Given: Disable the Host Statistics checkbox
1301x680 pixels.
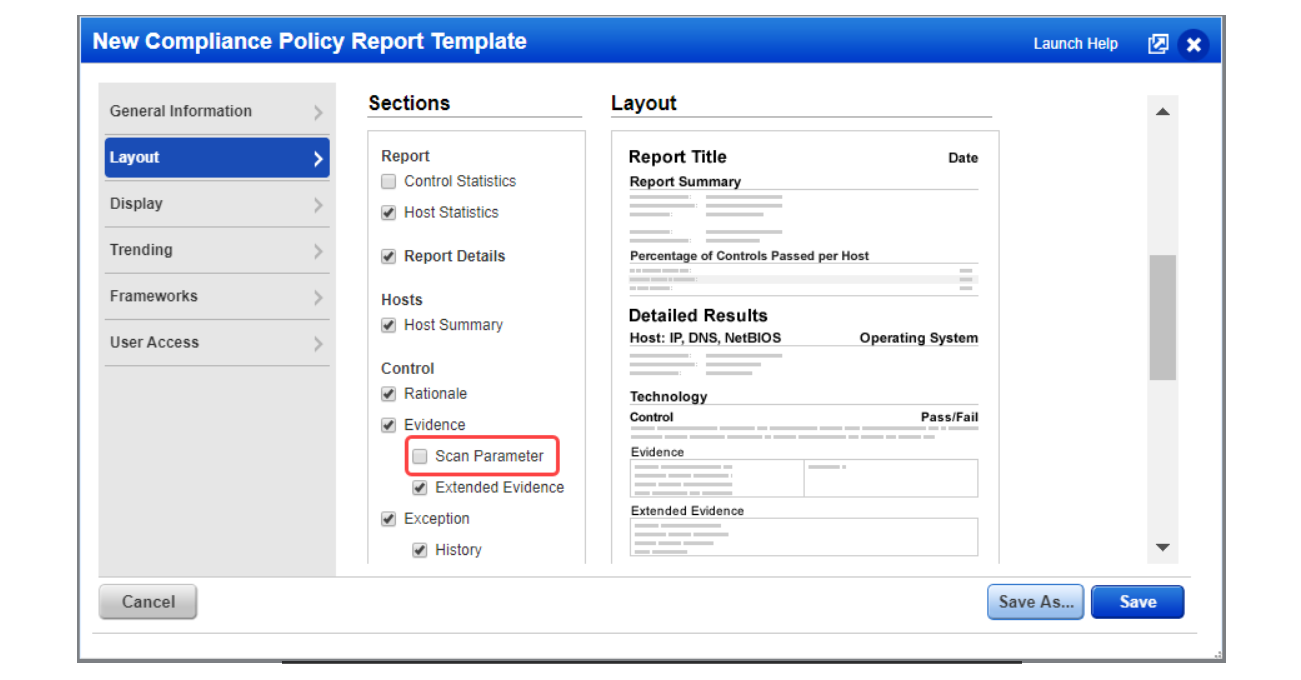Looking at the screenshot, I should click(388, 212).
